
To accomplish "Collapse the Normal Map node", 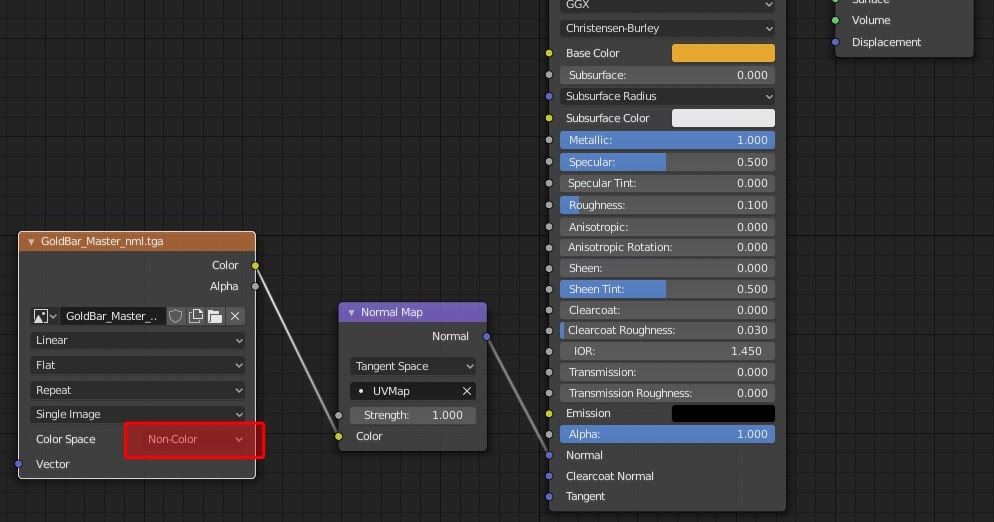I will pos(351,312).
